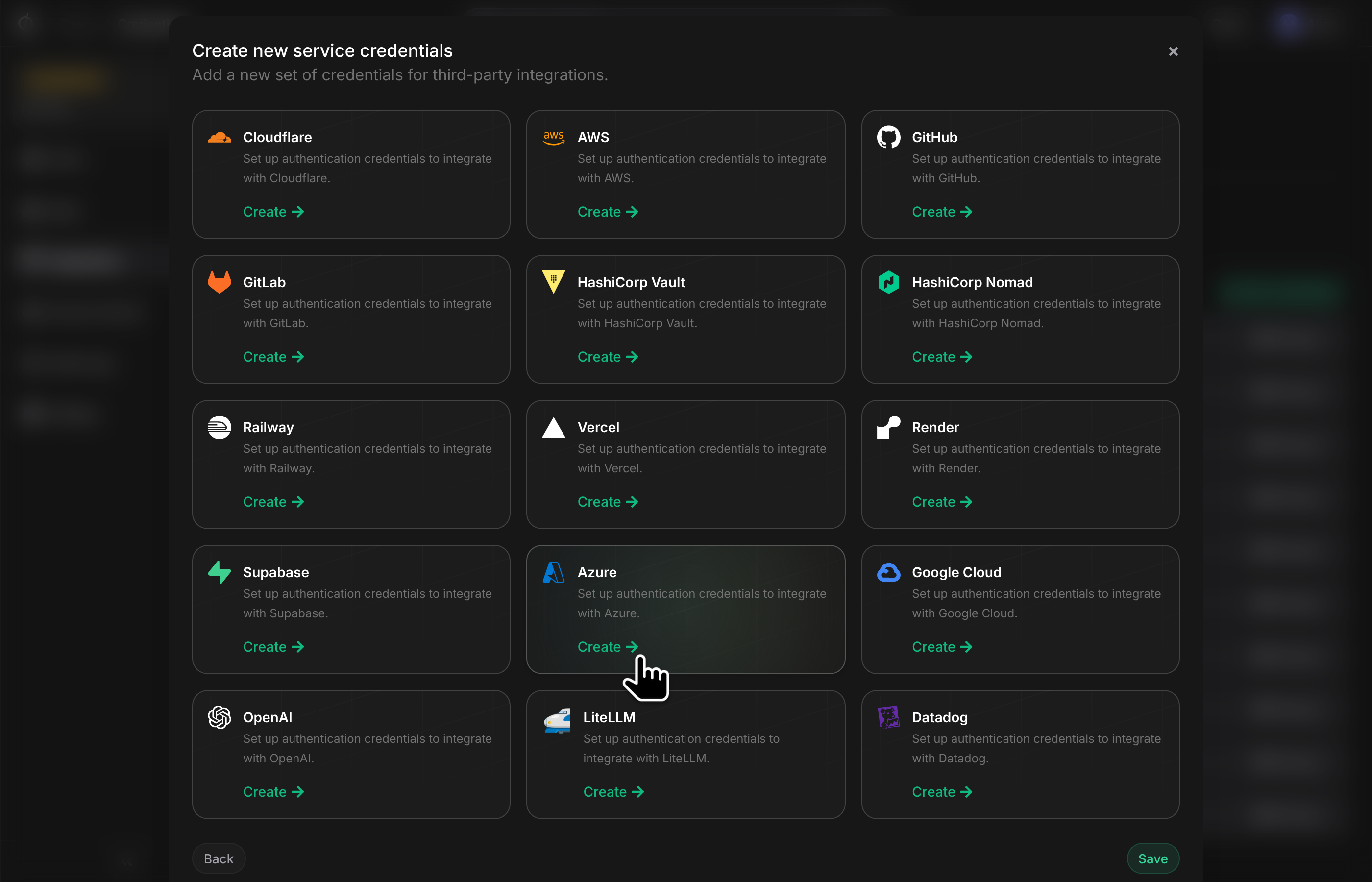1372x882 pixels.
Task: Click the GitLab fox icon
Action: pos(220,282)
